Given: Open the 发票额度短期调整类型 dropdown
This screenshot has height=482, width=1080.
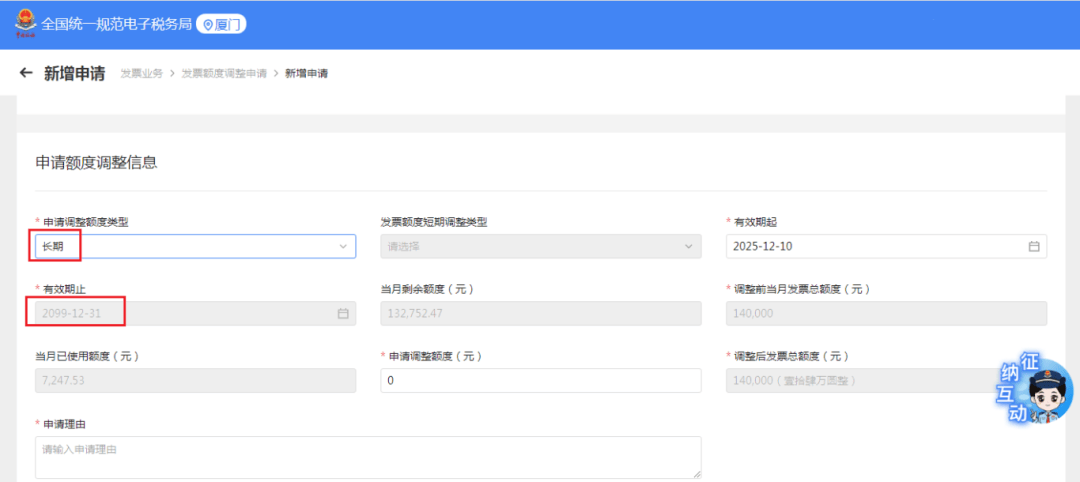Looking at the screenshot, I should tap(540, 246).
